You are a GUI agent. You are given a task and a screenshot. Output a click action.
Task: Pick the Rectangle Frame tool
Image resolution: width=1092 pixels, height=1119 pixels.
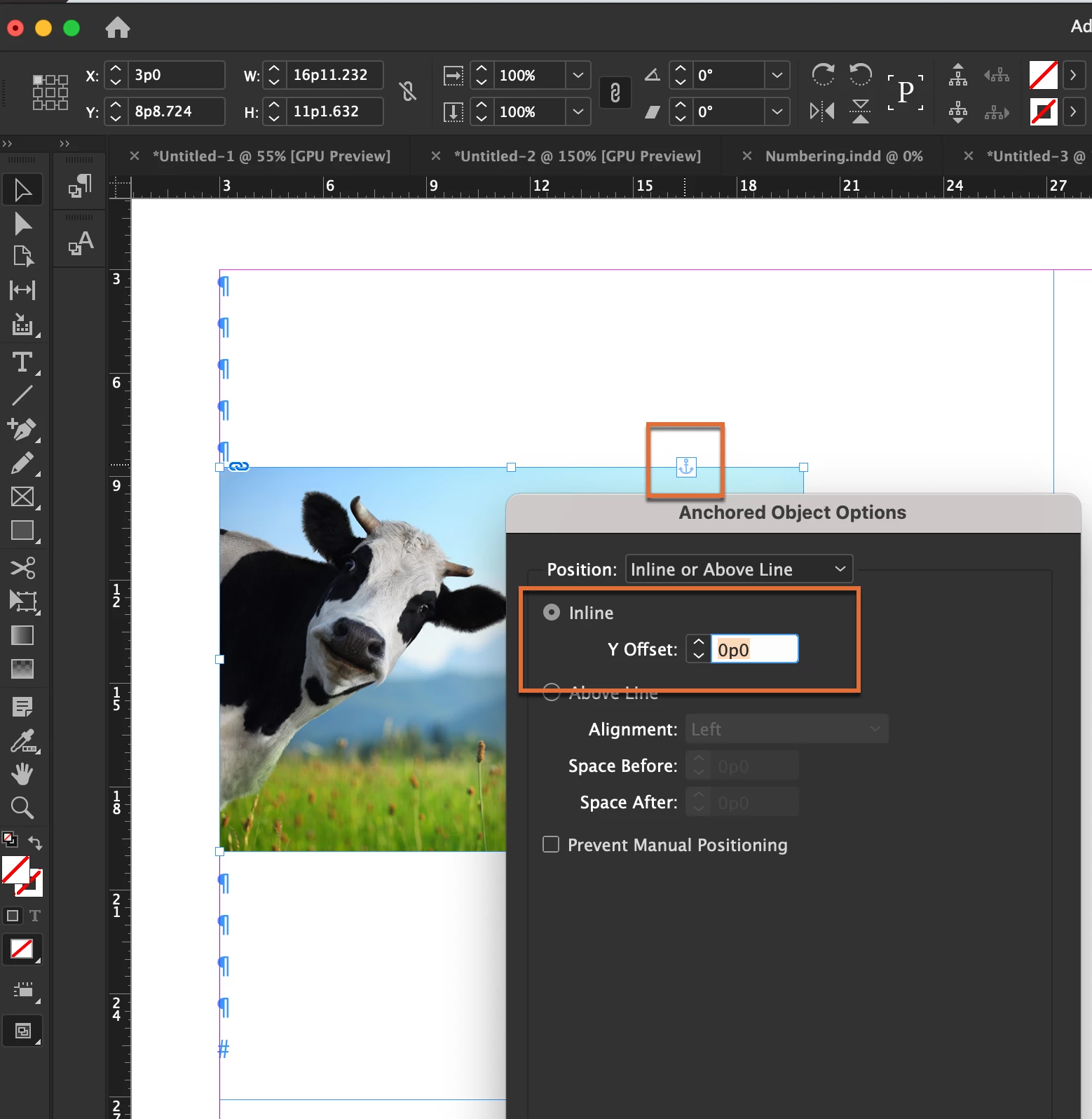[x=22, y=497]
